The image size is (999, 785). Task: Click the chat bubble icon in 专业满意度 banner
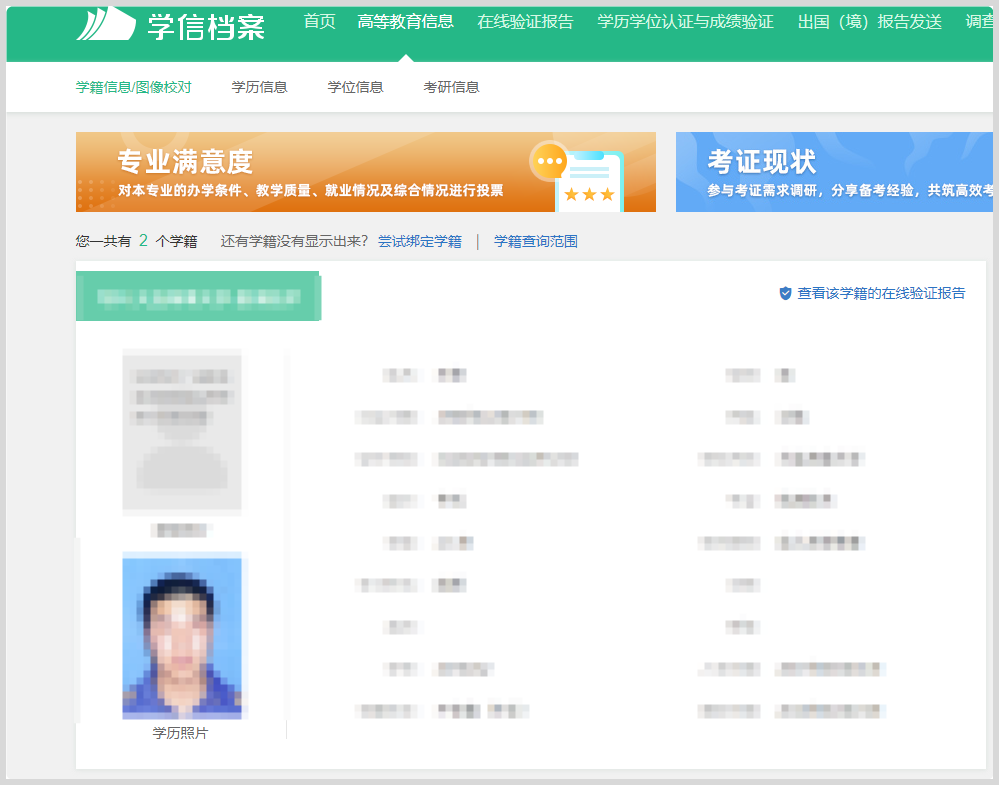click(549, 161)
